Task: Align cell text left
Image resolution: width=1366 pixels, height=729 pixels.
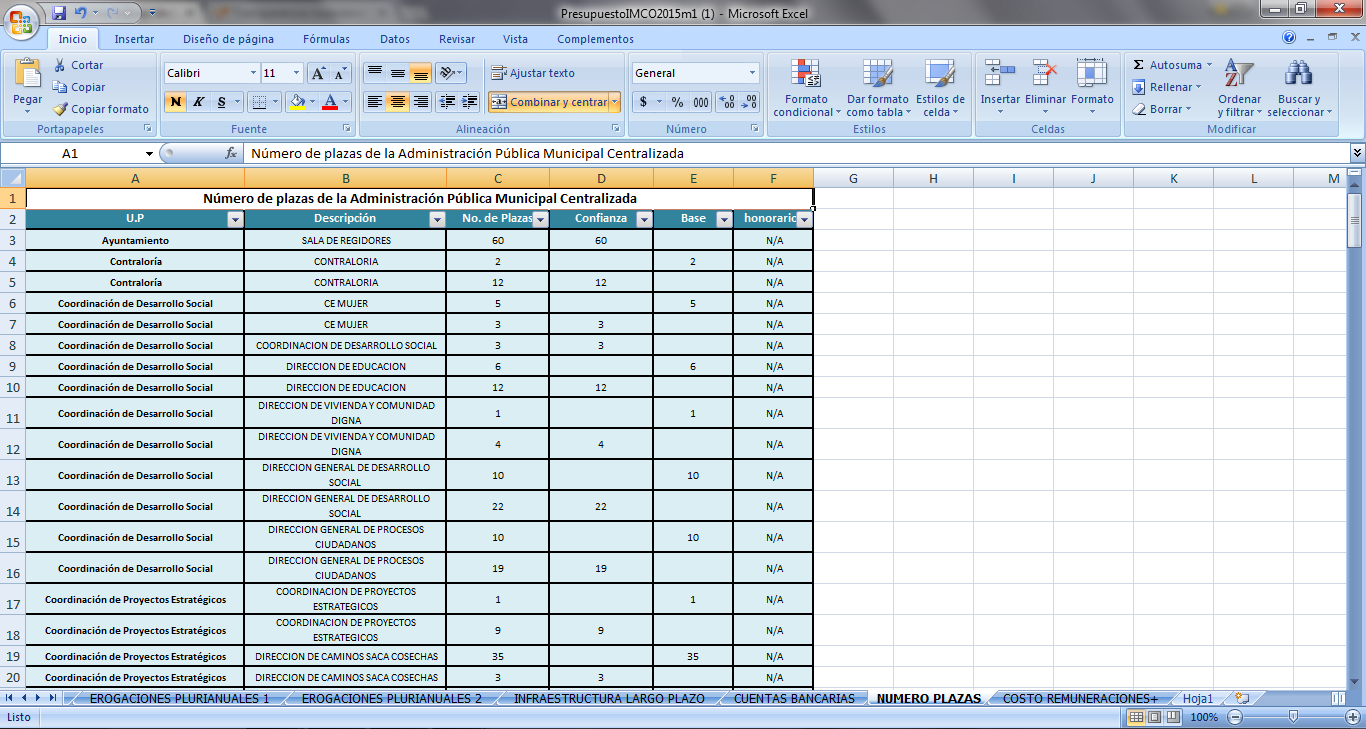Action: 374,102
